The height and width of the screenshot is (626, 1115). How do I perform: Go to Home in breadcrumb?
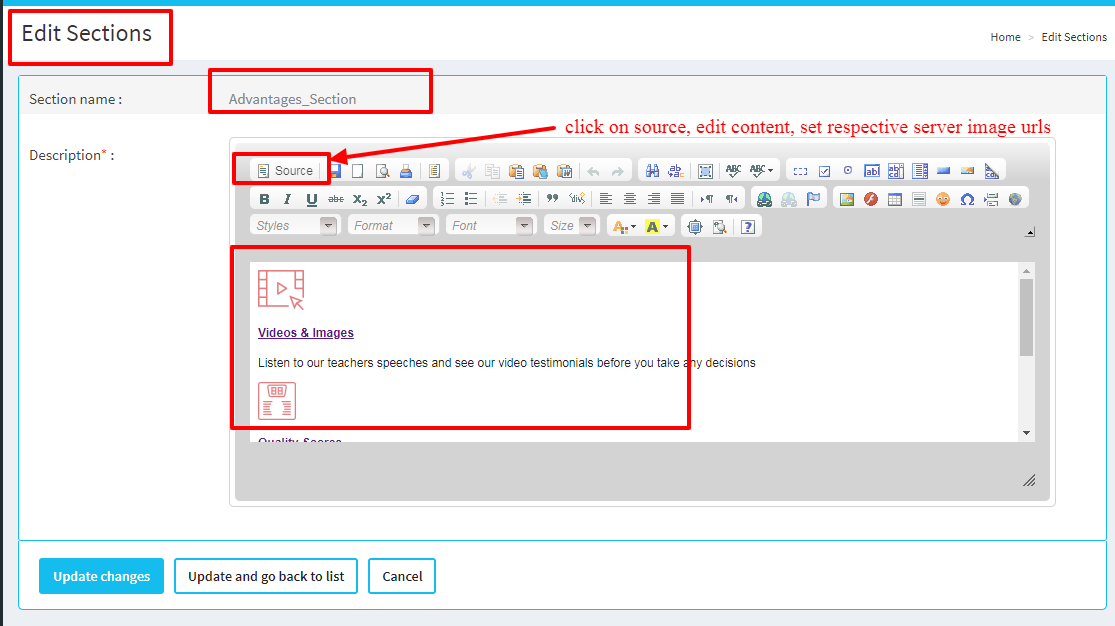point(1005,37)
